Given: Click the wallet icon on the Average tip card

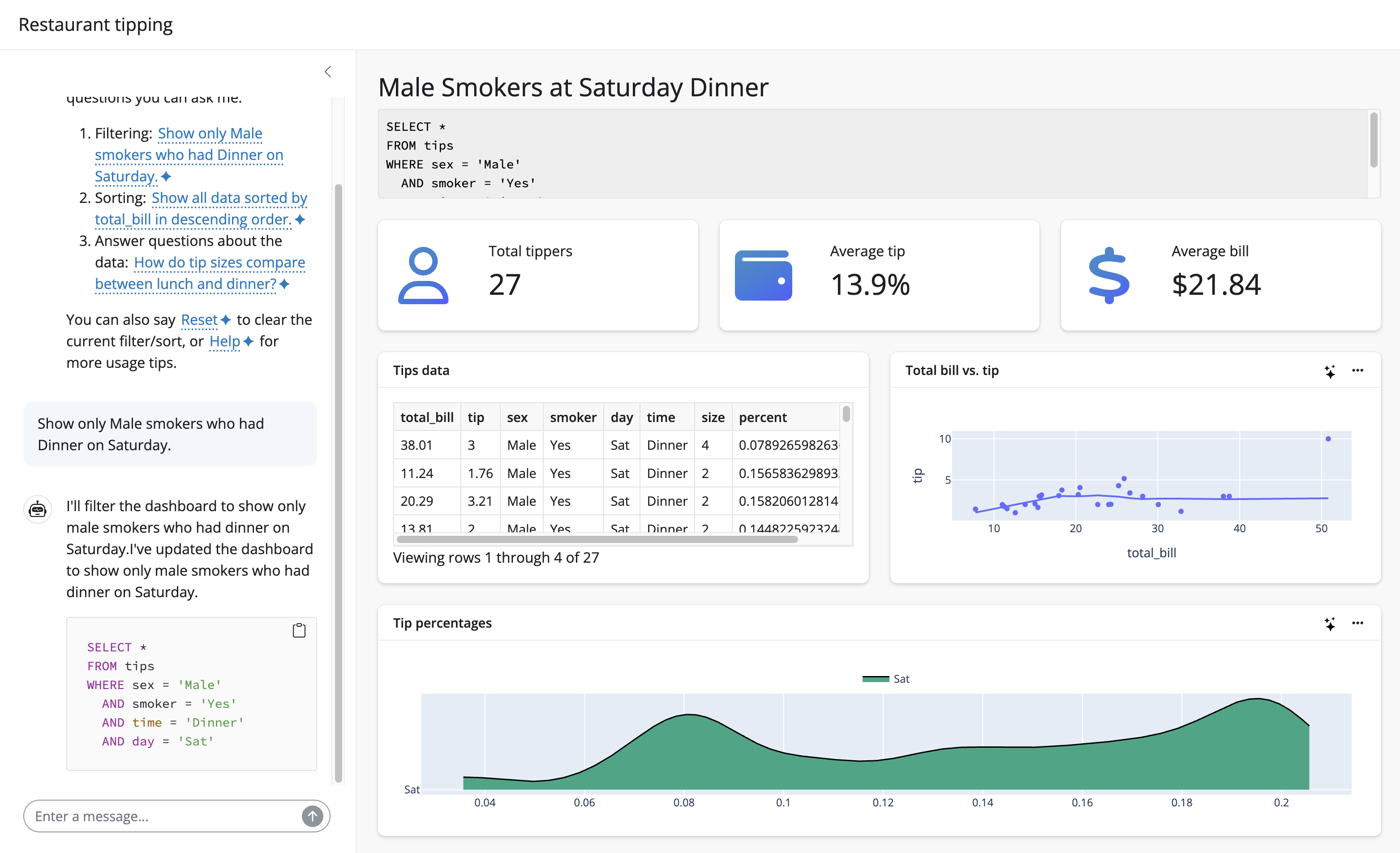Looking at the screenshot, I should (x=764, y=276).
